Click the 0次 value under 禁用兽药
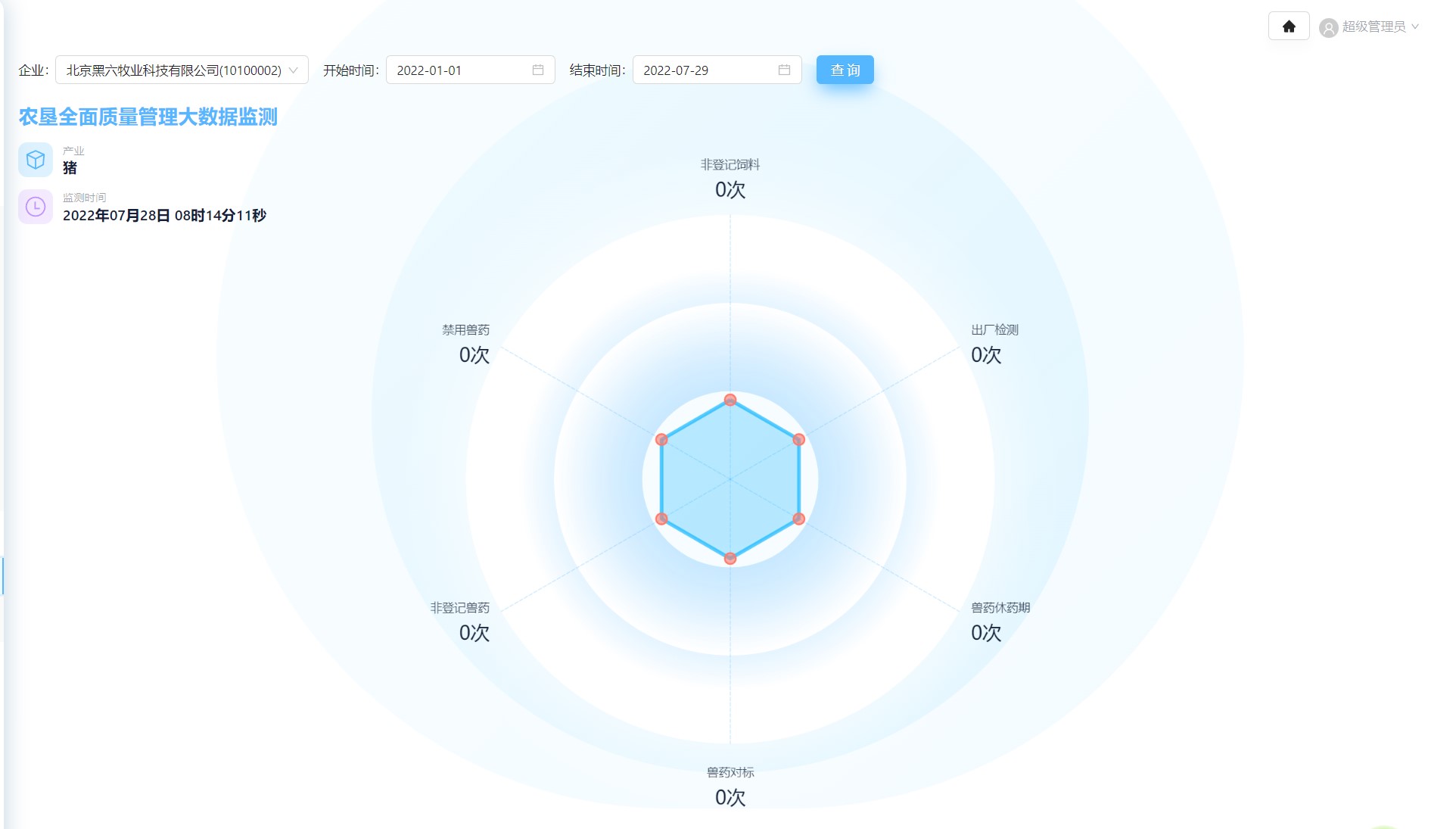 [x=474, y=355]
